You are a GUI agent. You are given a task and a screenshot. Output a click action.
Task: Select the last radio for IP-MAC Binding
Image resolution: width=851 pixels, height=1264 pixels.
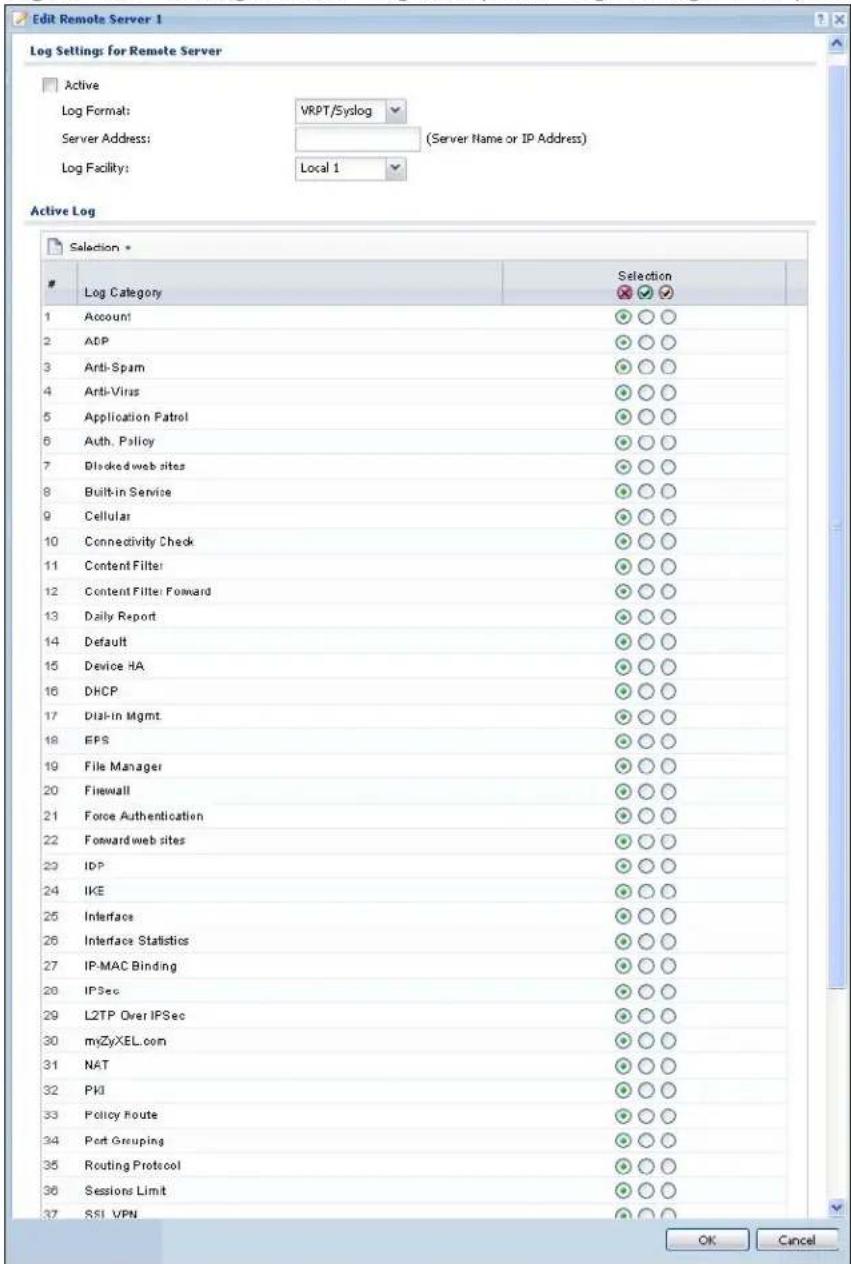pyautogui.click(x=668, y=966)
